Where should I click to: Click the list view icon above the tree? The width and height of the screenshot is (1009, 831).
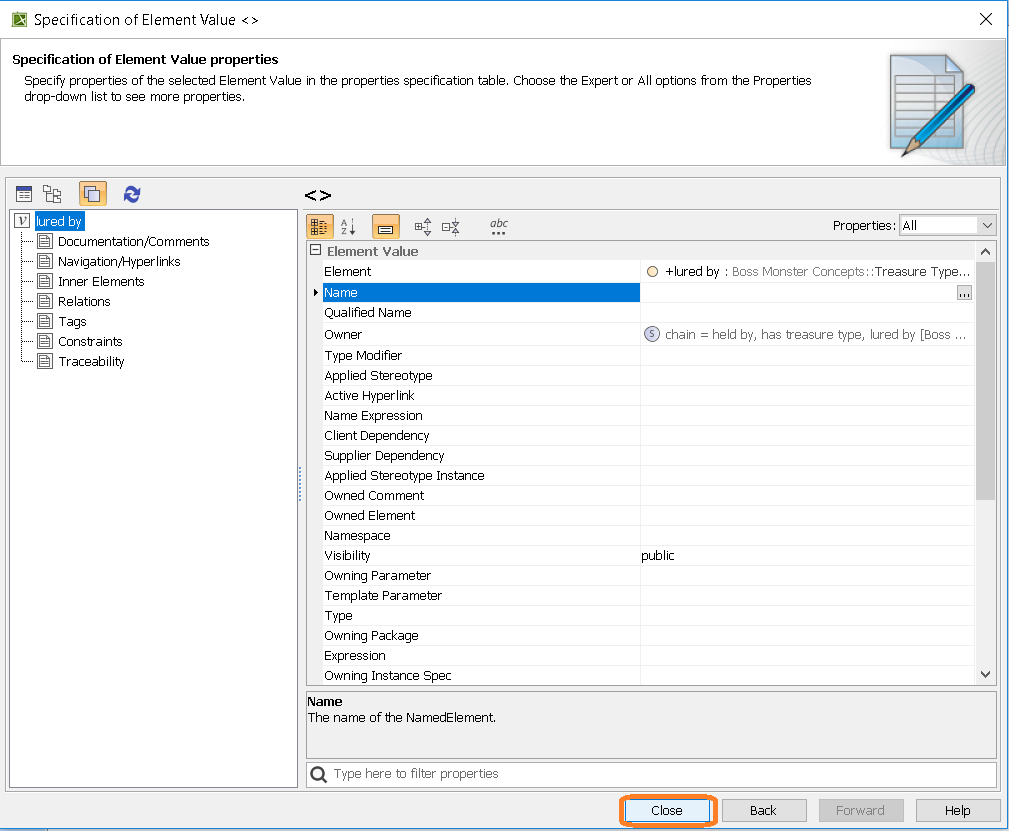24,194
